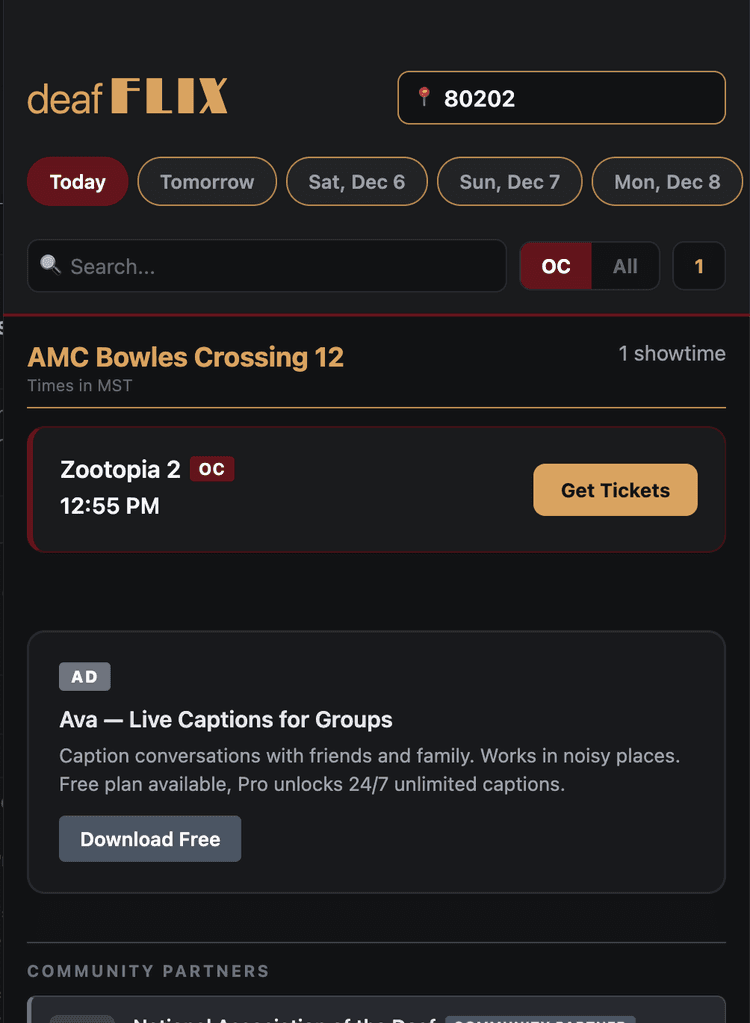Click the location pin icon in the ZIP field

[427, 97]
